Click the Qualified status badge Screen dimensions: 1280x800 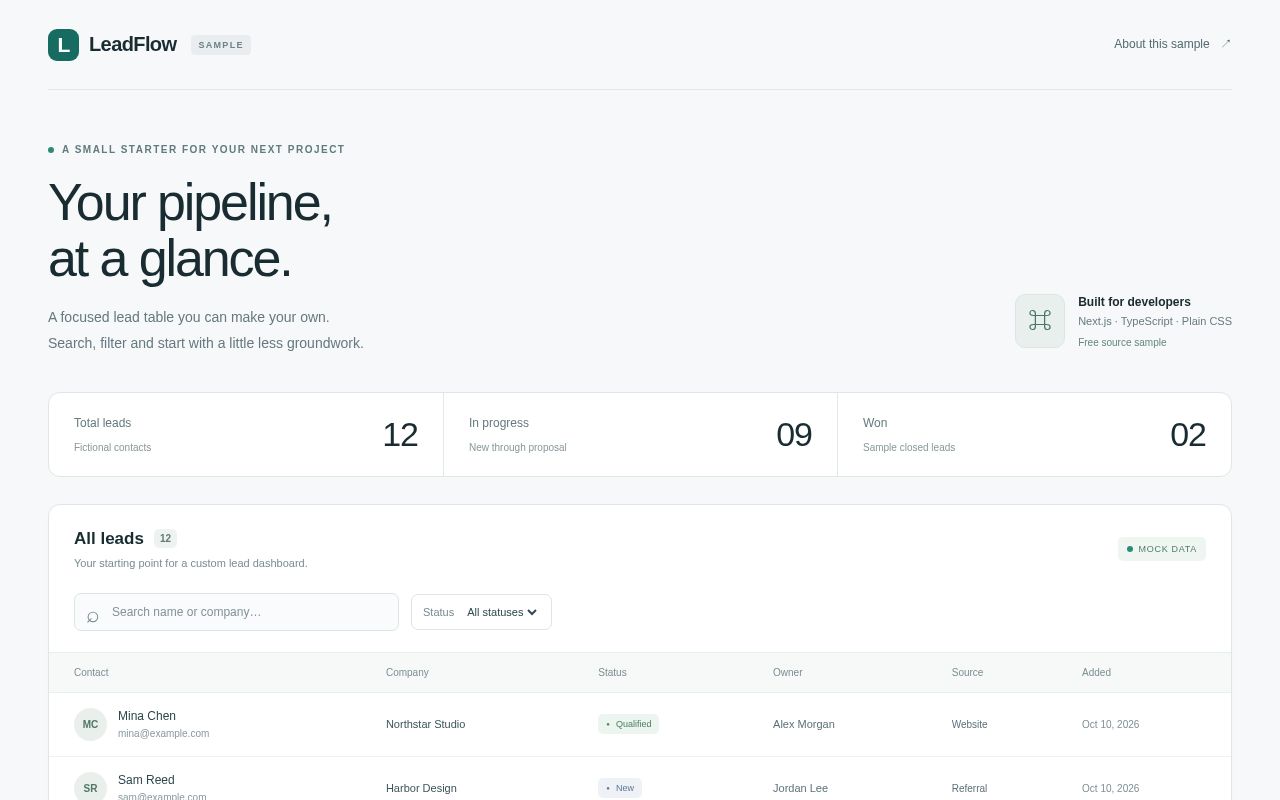628,724
